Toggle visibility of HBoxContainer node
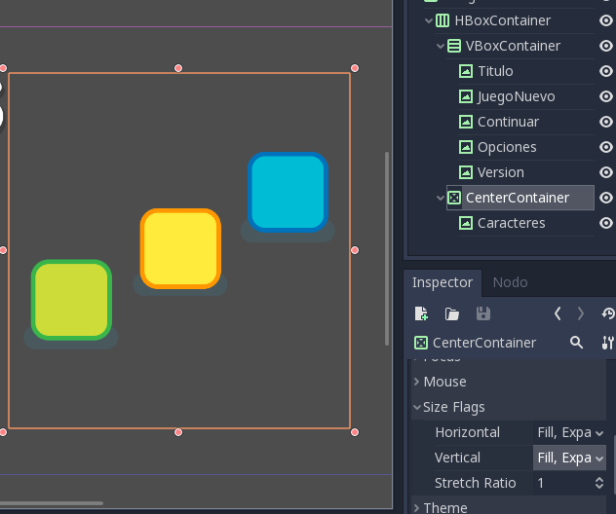Image resolution: width=616 pixels, height=514 pixels. tap(606, 20)
